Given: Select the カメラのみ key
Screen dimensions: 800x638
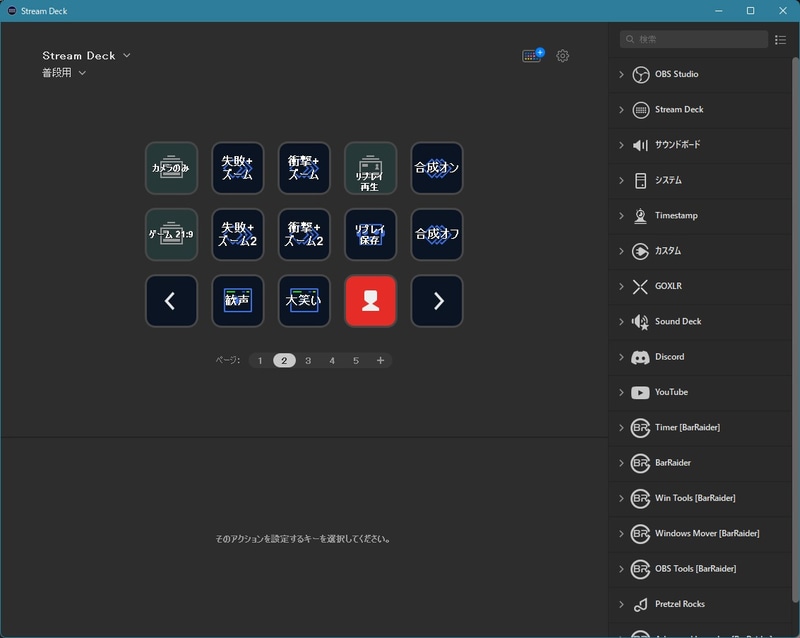Looking at the screenshot, I should (x=171, y=168).
